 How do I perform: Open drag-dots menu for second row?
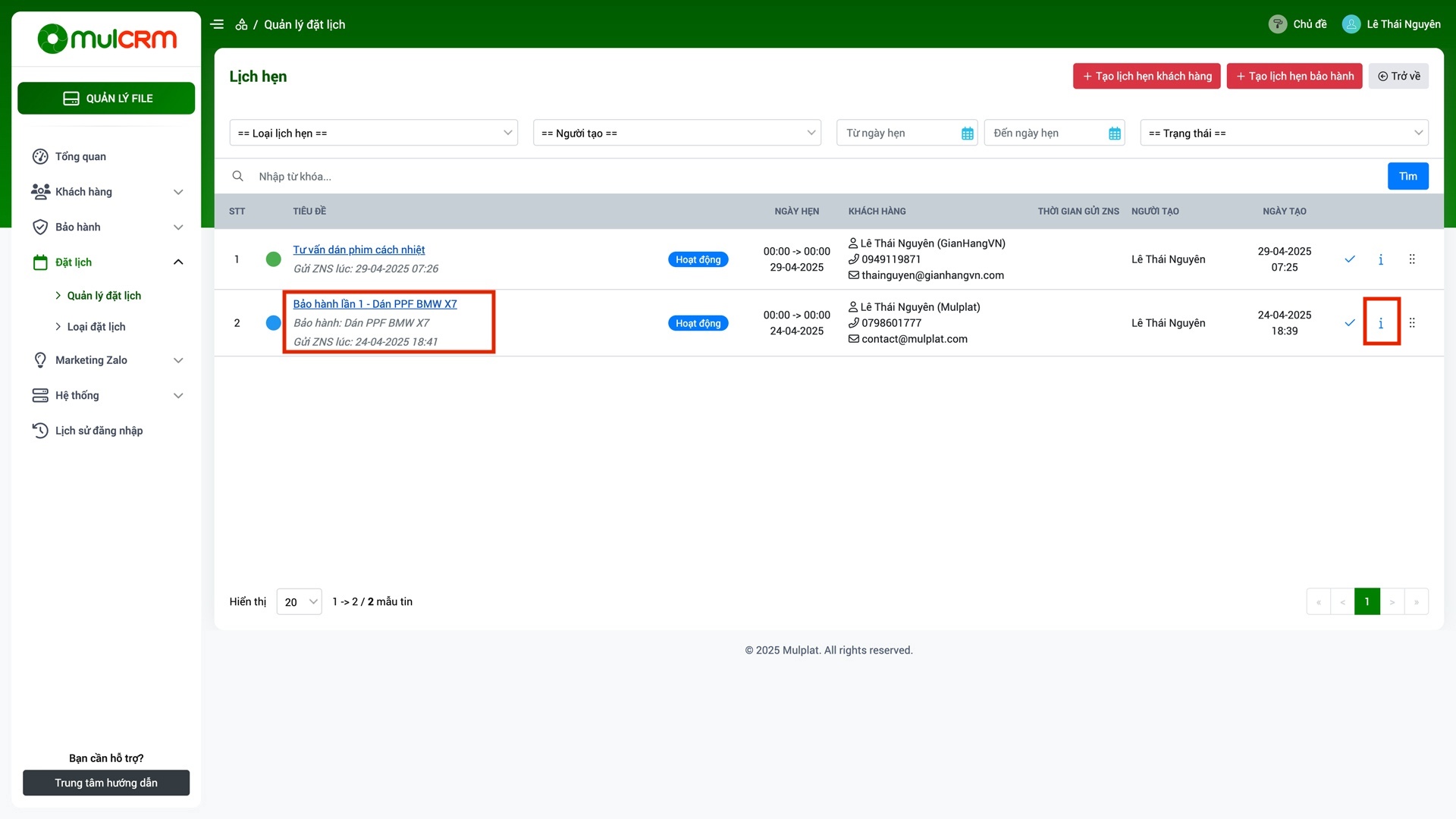[1412, 323]
